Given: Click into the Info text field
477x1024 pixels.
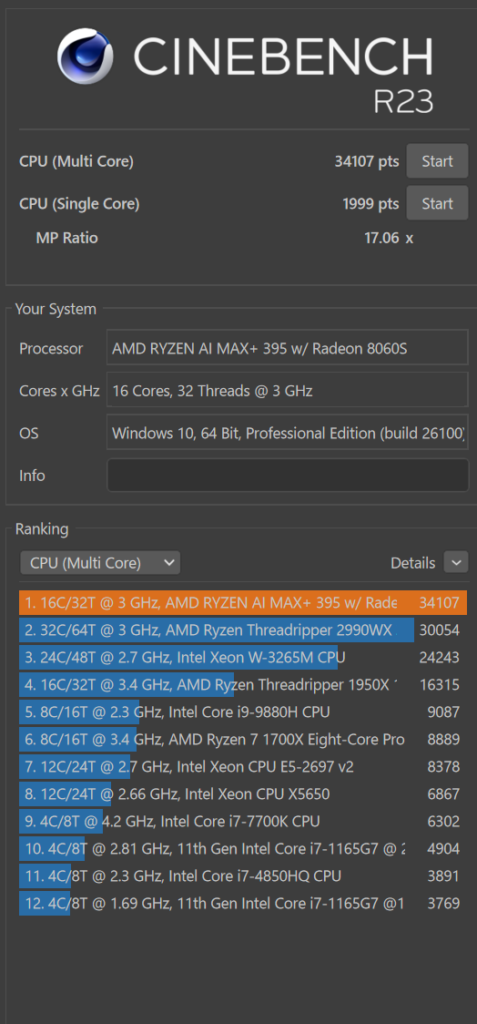Looking at the screenshot, I should [x=288, y=475].
